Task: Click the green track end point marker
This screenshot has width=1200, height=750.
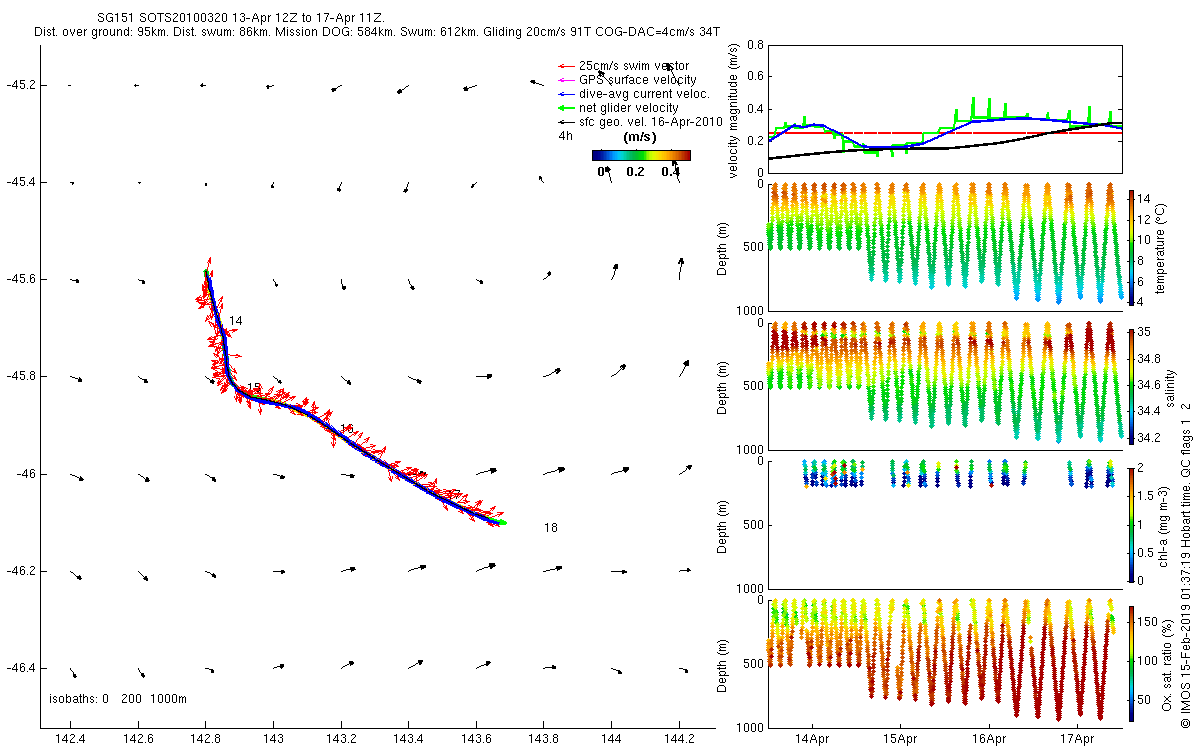Action: coord(503,522)
